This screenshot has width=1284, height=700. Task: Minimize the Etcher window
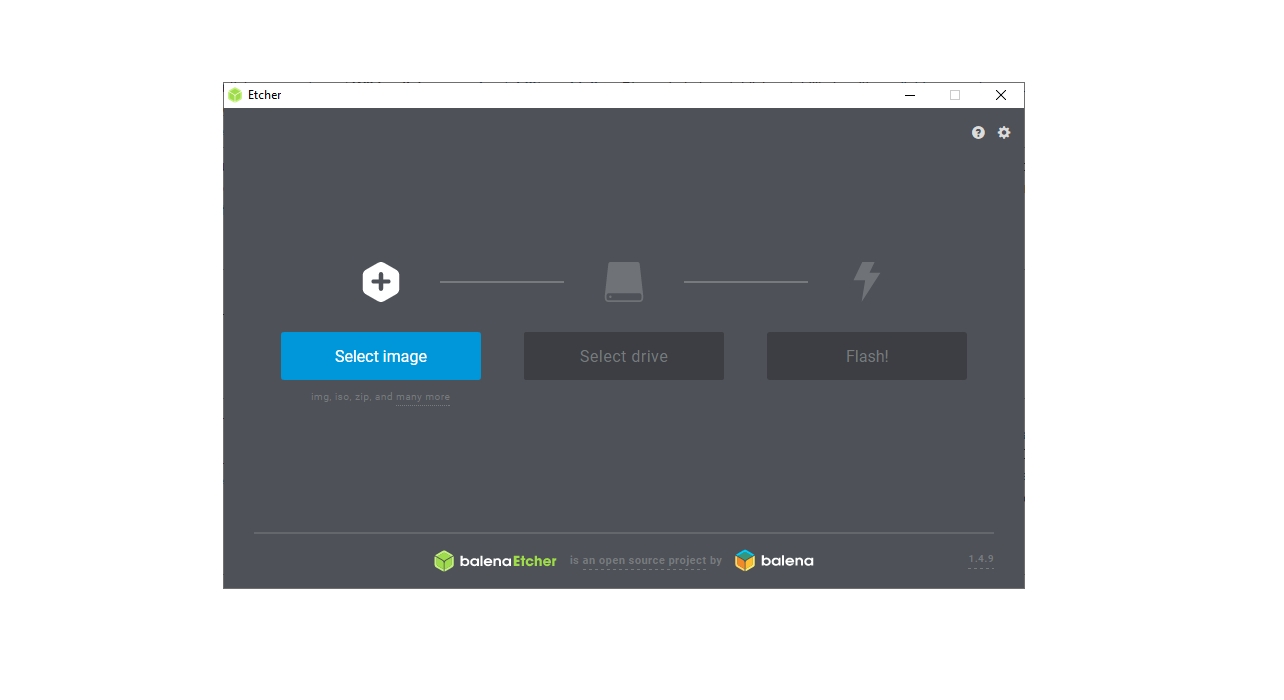[910, 95]
